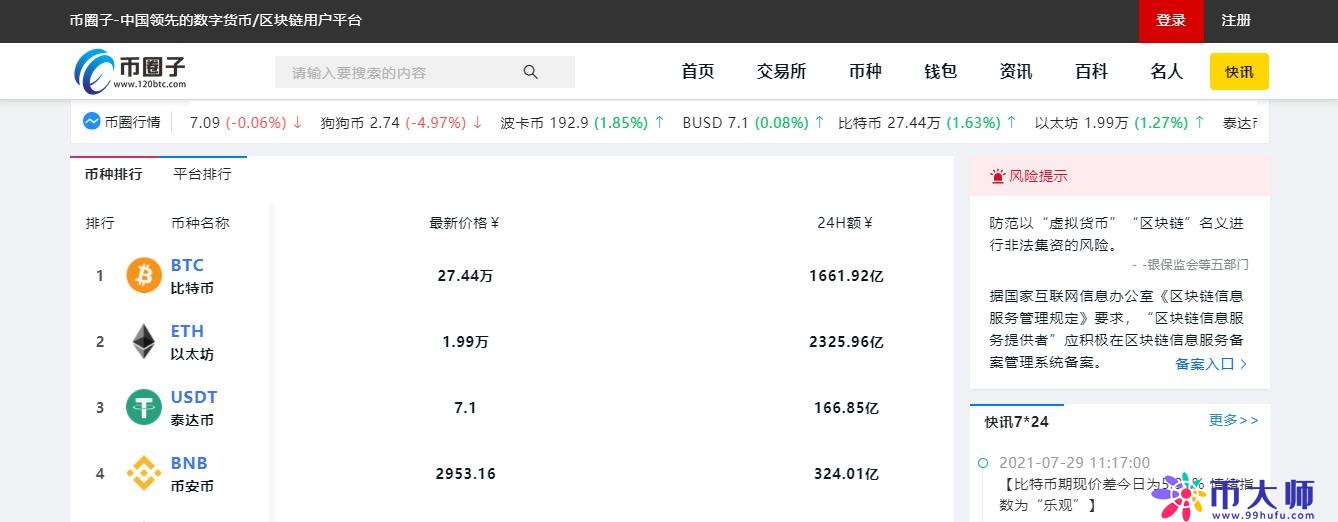
Task: Click 比特币 27.44万 ticker entry
Action: [x=927, y=123]
